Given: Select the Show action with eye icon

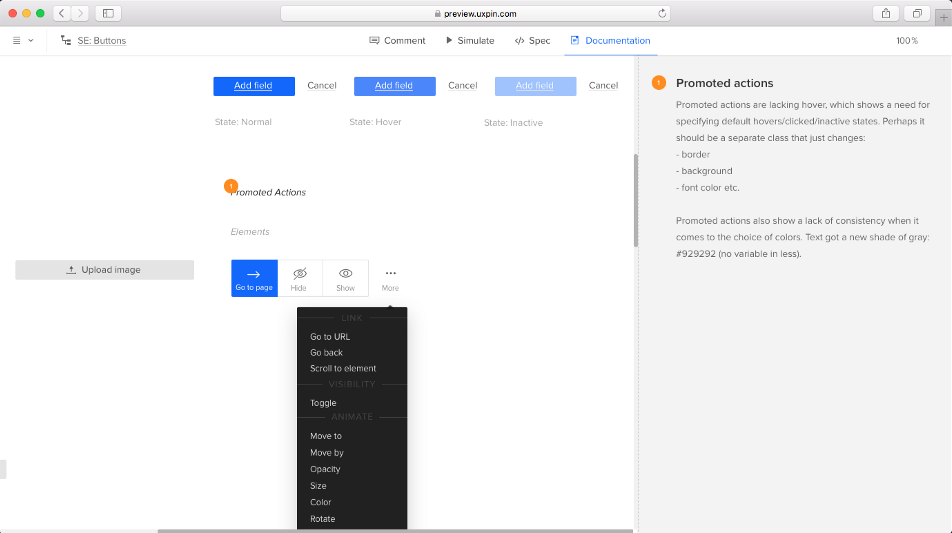Looking at the screenshot, I should click(x=345, y=278).
